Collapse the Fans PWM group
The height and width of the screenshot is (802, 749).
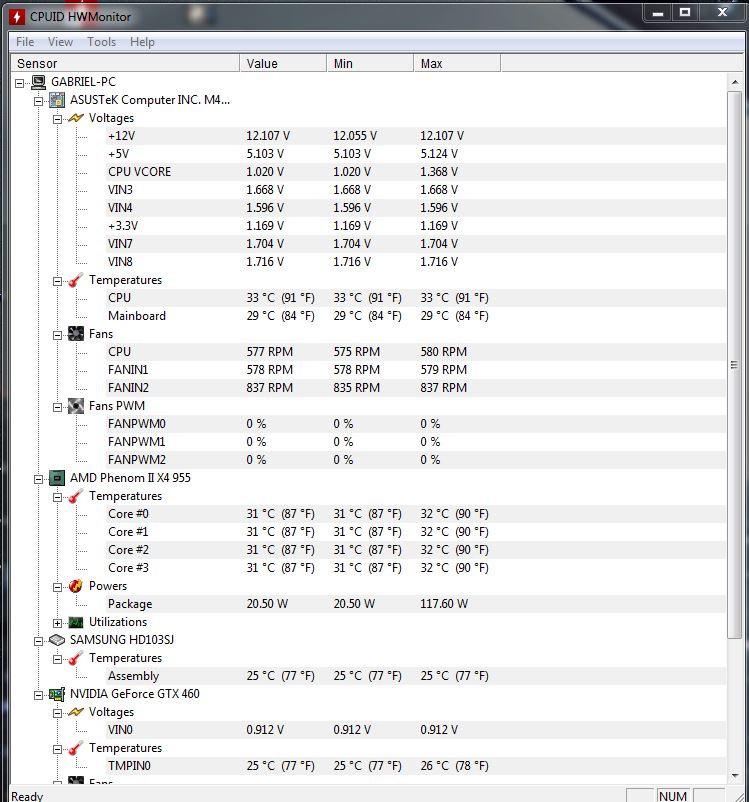(x=57, y=407)
